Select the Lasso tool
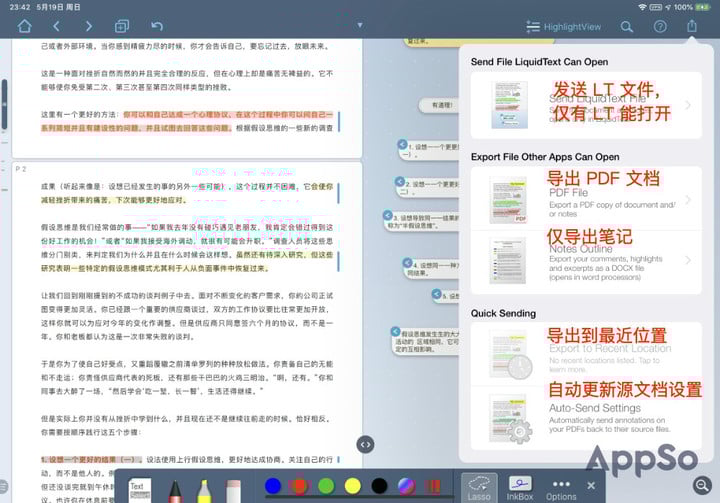The height and width of the screenshot is (503, 720). [x=479, y=488]
